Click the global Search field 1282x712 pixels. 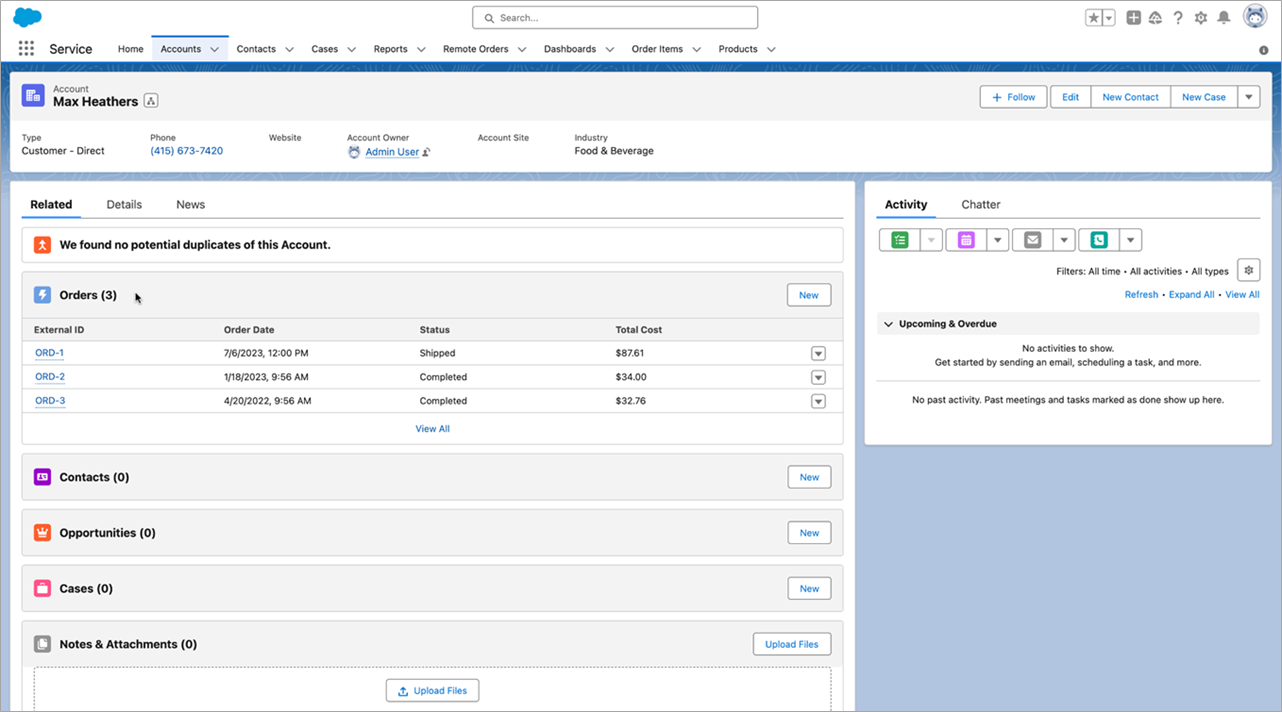tap(615, 18)
